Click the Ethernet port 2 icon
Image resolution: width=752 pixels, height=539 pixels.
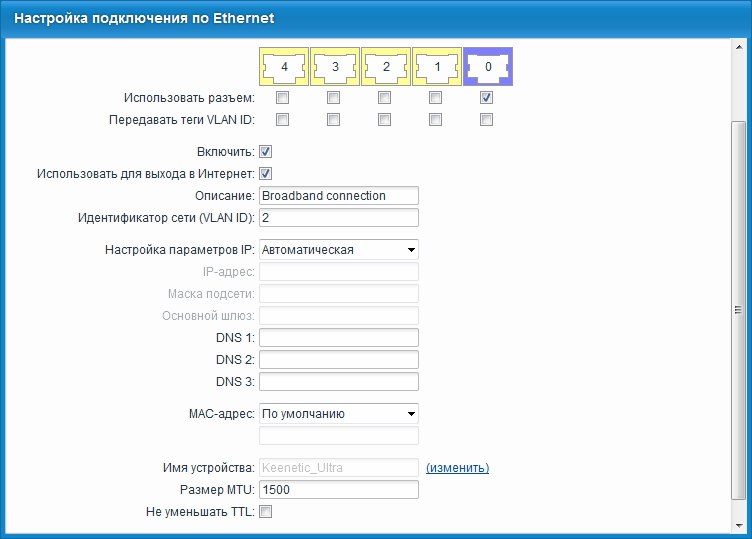pos(385,68)
